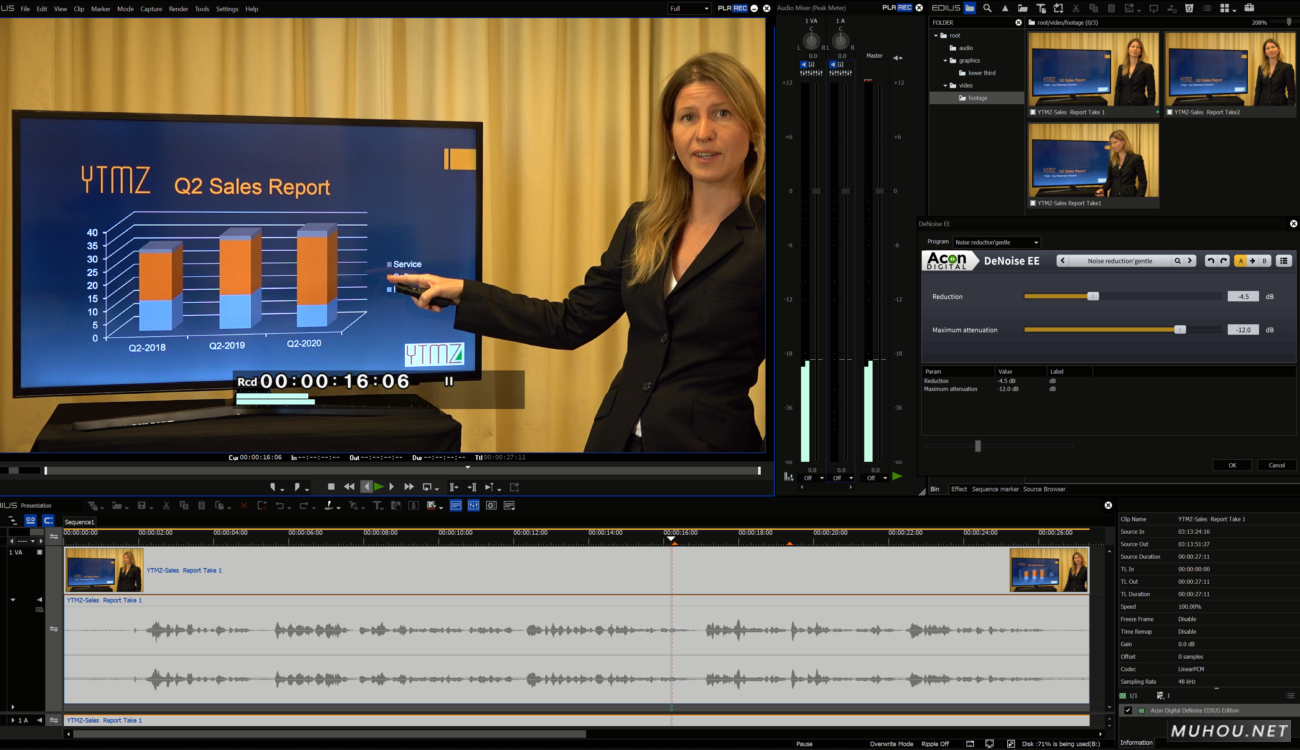1300x750 pixels.
Task: Check the YTMZ-Sales Report Take2 checkbox
Action: coord(1169,112)
